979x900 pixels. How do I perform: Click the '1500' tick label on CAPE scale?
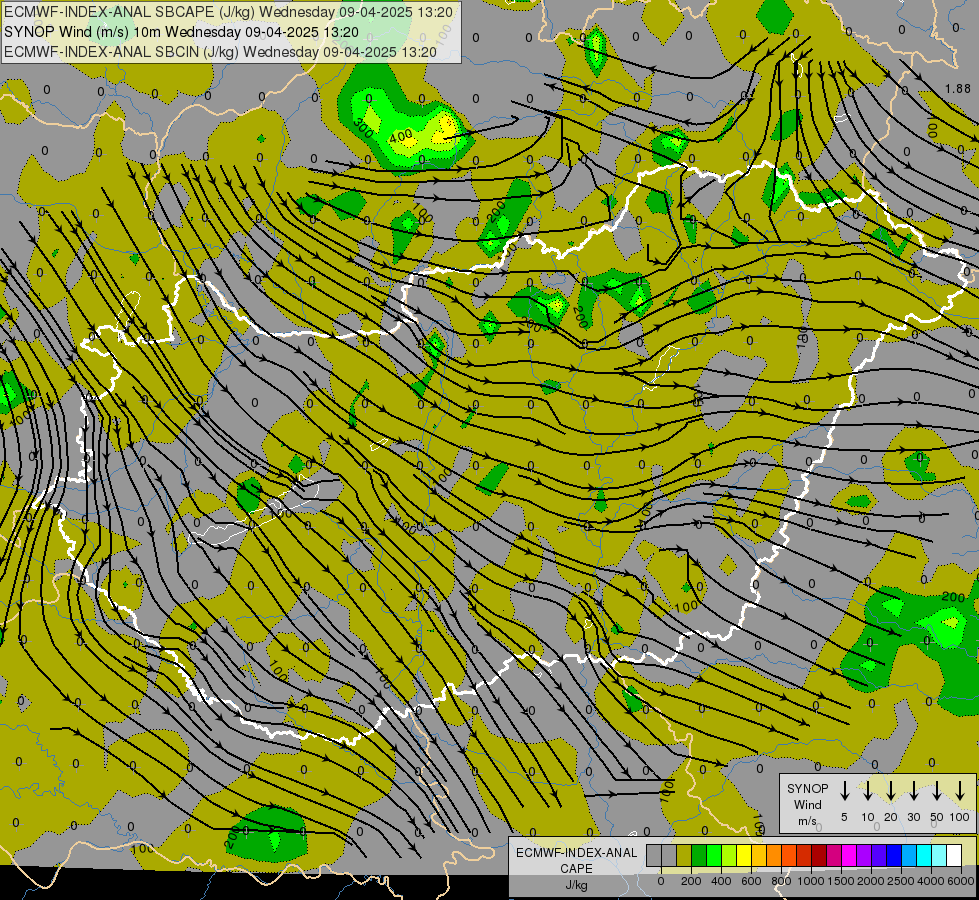[841, 881]
